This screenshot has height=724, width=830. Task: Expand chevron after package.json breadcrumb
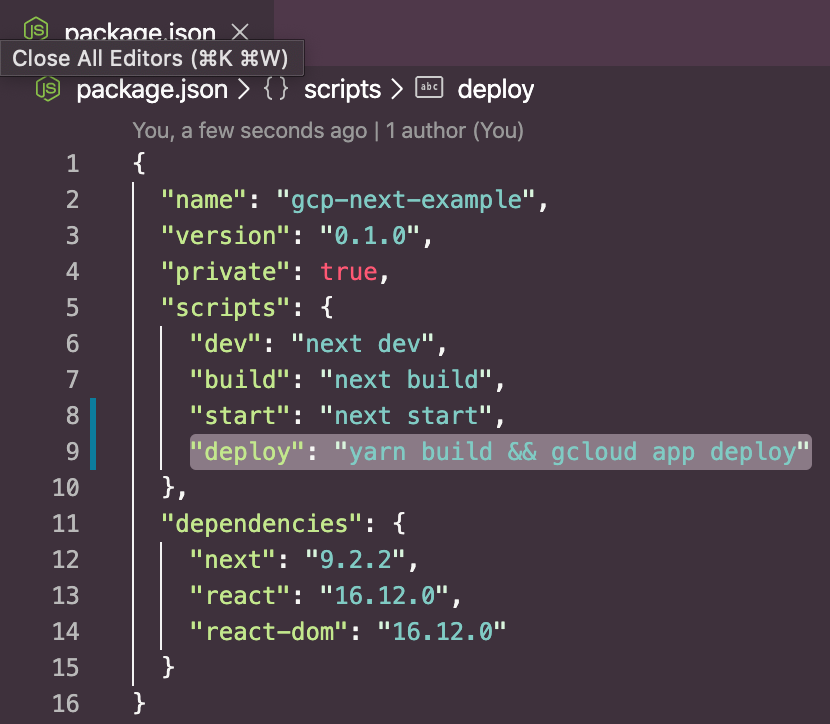[243, 89]
